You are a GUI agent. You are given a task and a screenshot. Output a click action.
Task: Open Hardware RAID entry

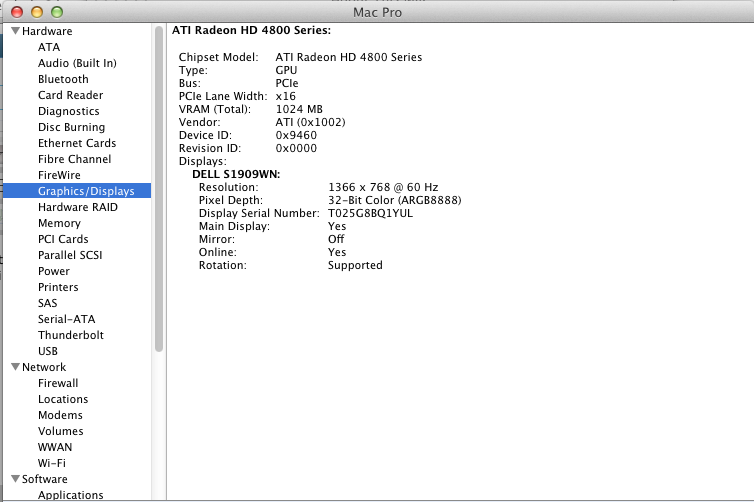tap(78, 207)
